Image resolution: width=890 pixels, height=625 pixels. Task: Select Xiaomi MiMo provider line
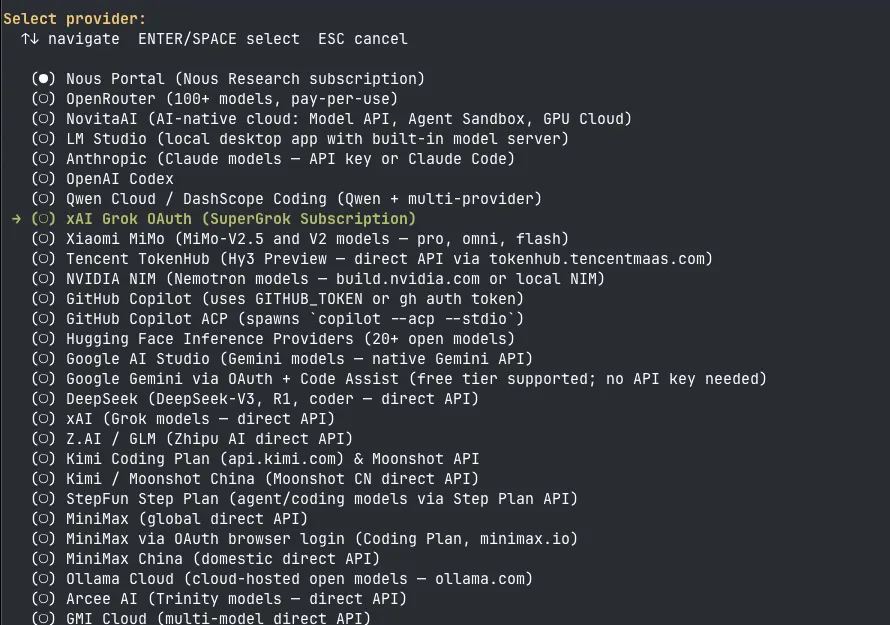point(300,239)
